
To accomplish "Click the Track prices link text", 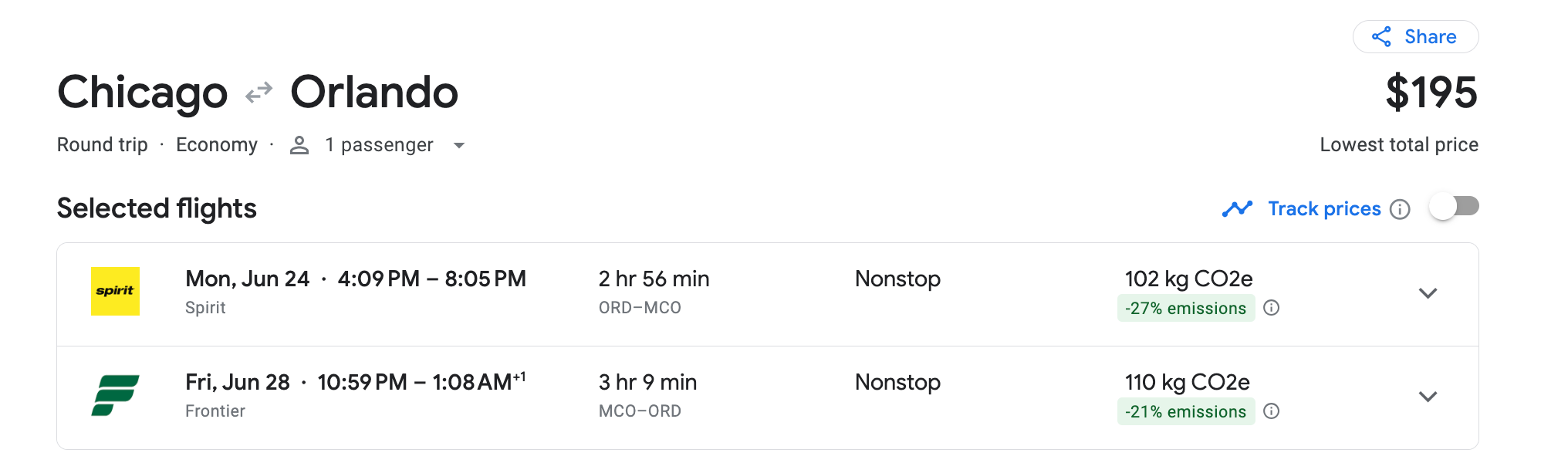I will point(1324,209).
